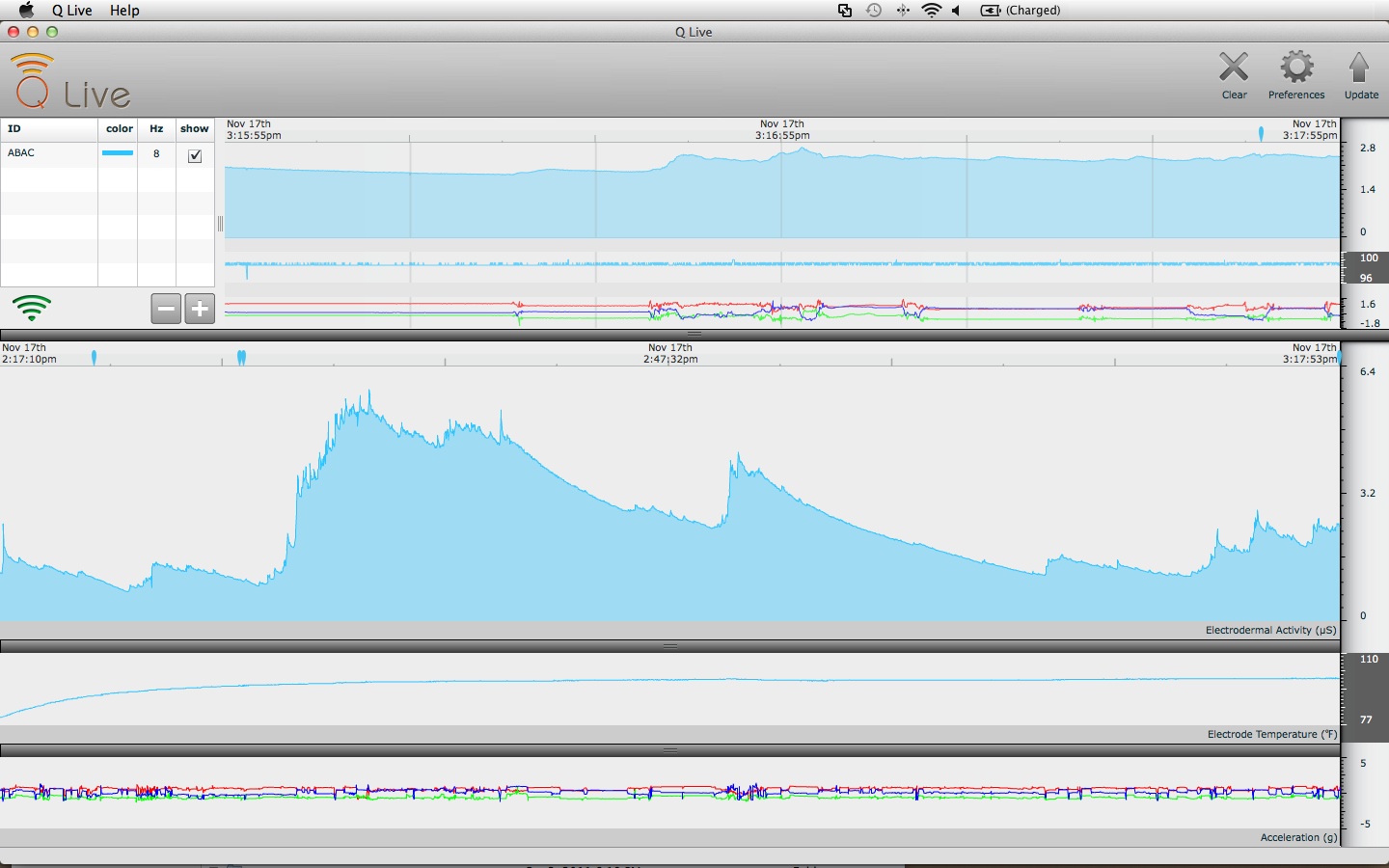Image resolution: width=1389 pixels, height=868 pixels.
Task: Click divider grip between Electrodermal and Temperature panels
Action: pyautogui.click(x=670, y=646)
